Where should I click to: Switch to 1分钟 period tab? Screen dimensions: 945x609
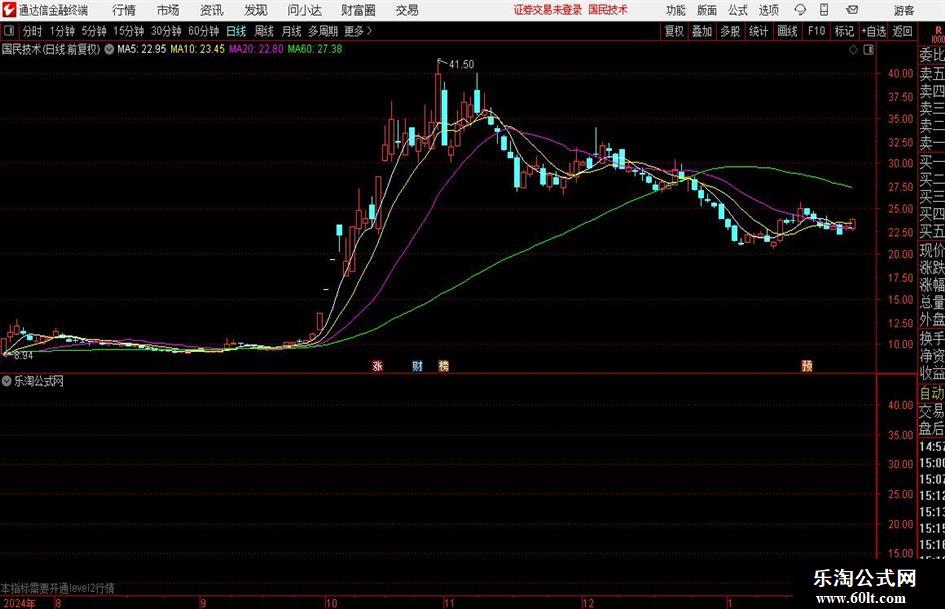click(62, 31)
